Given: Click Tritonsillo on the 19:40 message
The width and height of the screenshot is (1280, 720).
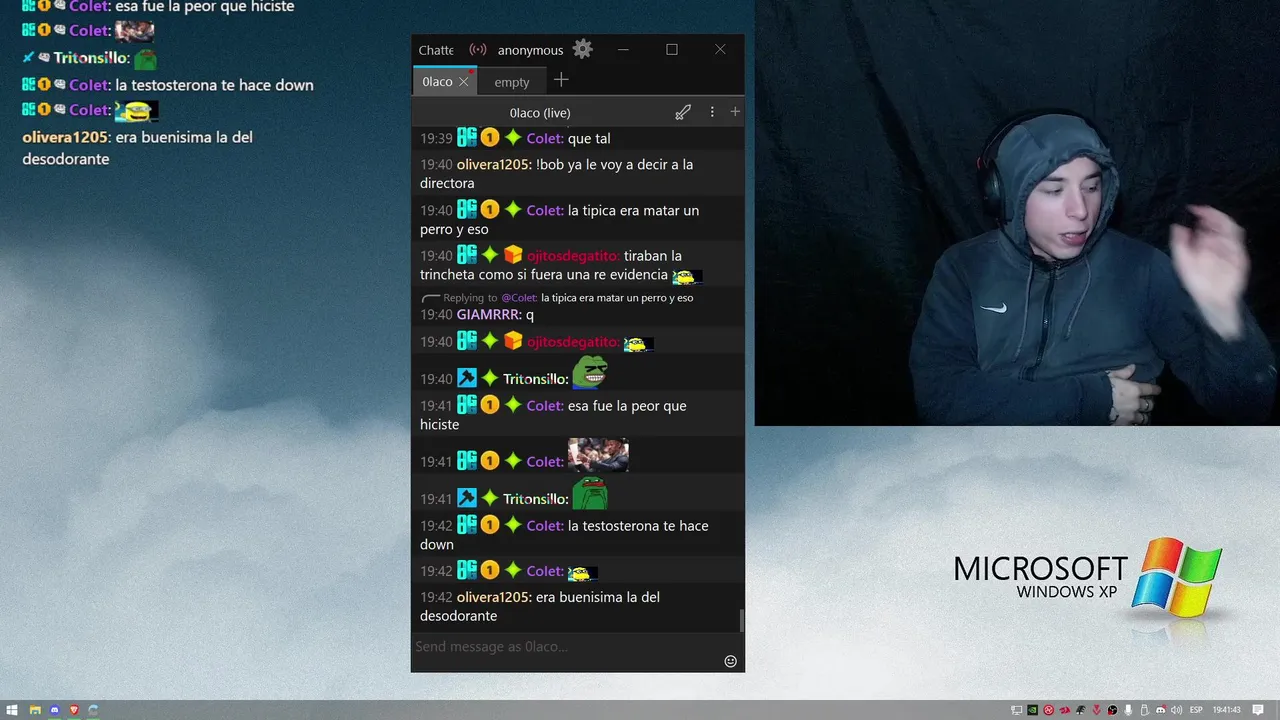Looking at the screenshot, I should tap(535, 379).
